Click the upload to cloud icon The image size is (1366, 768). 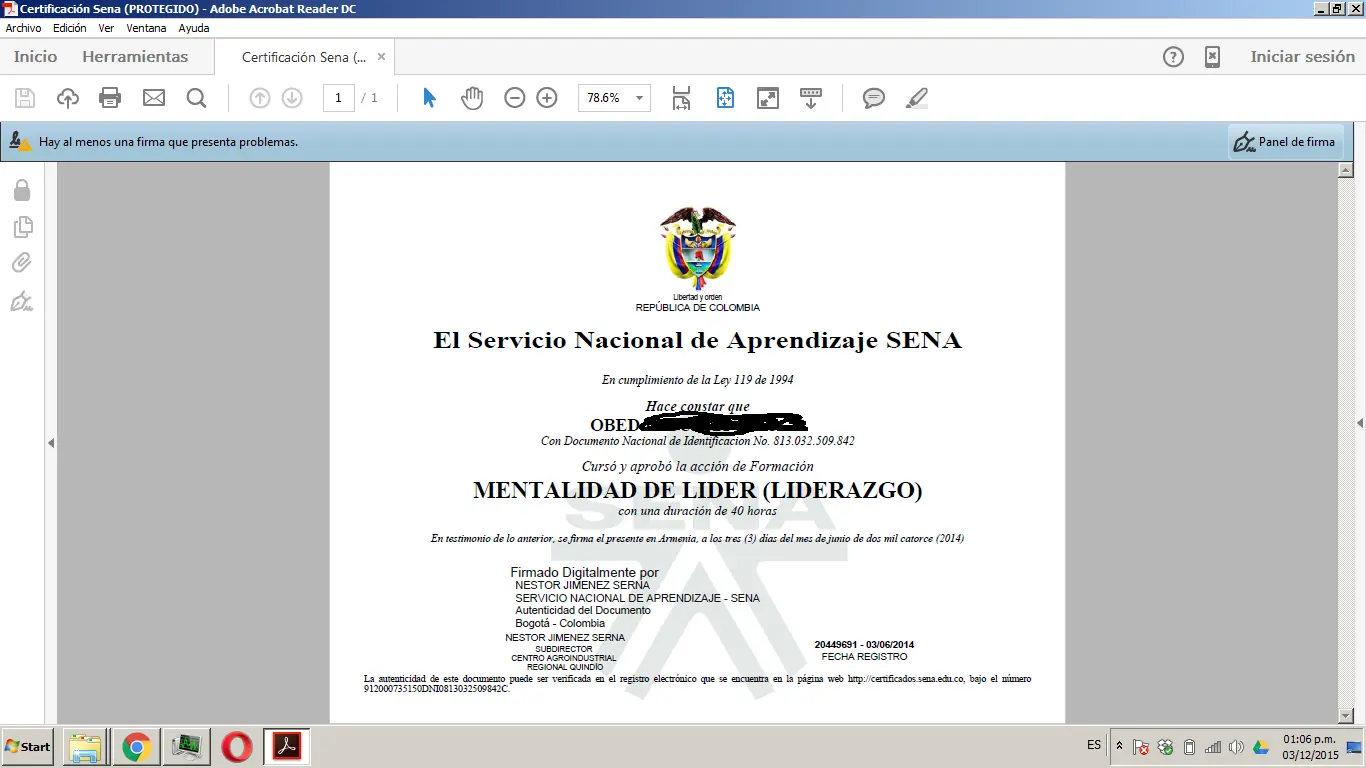(68, 98)
